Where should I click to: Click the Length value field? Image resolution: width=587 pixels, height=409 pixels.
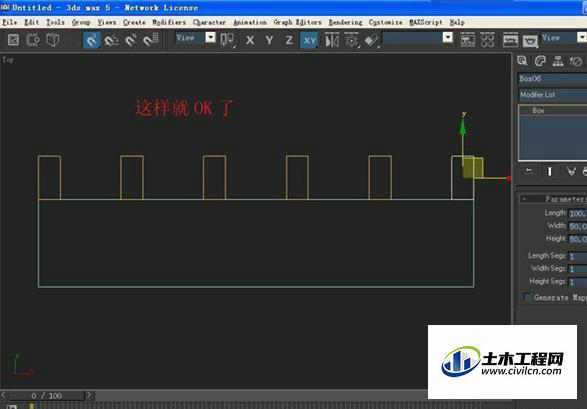(x=578, y=213)
